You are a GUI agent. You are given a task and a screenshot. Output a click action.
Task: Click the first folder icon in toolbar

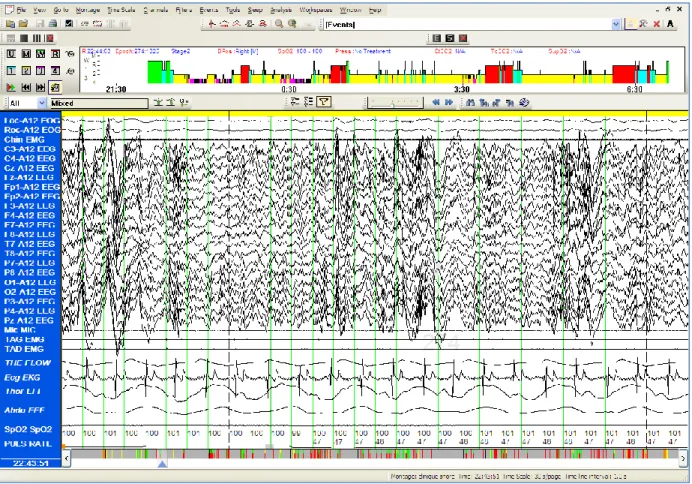click(10, 24)
